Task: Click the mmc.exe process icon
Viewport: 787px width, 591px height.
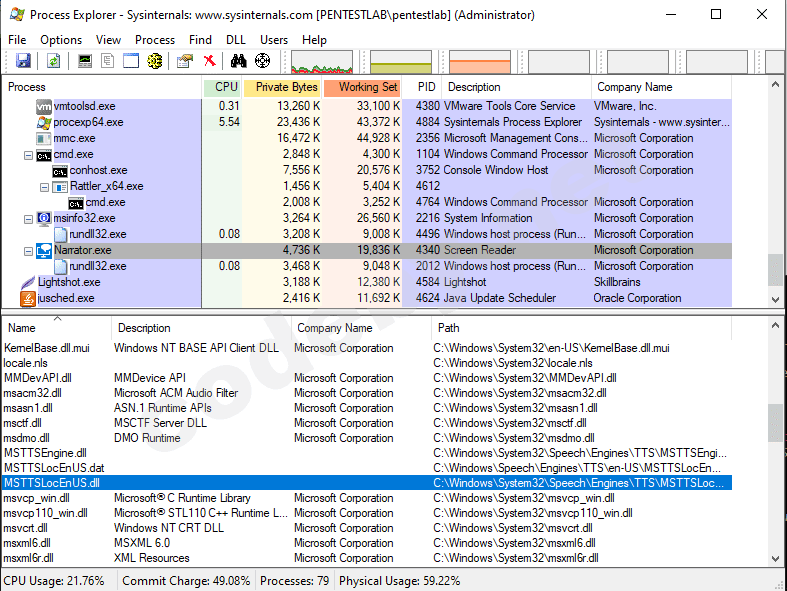Action: [x=44, y=139]
